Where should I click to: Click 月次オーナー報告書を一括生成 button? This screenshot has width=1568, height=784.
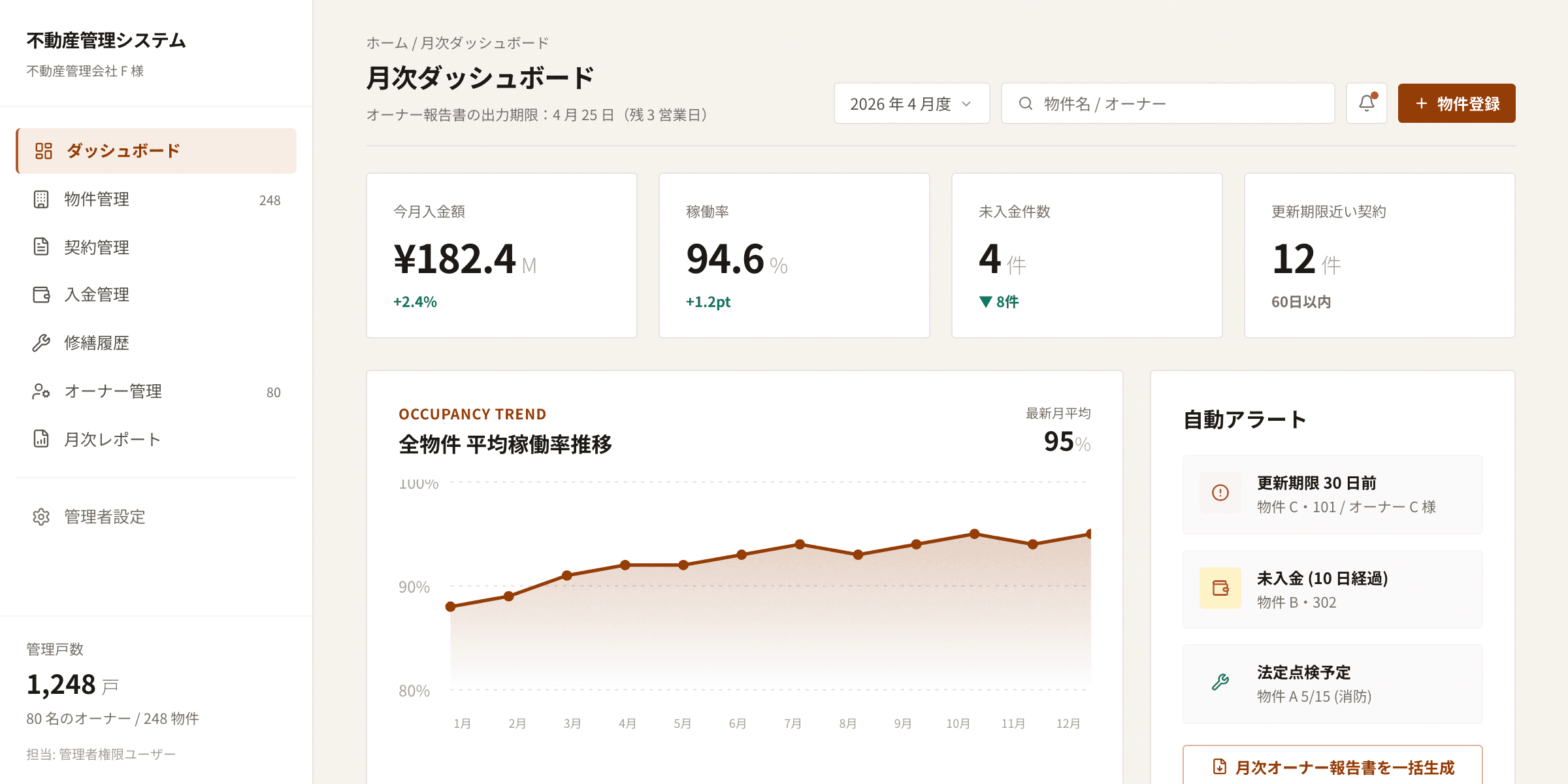[x=1333, y=766]
